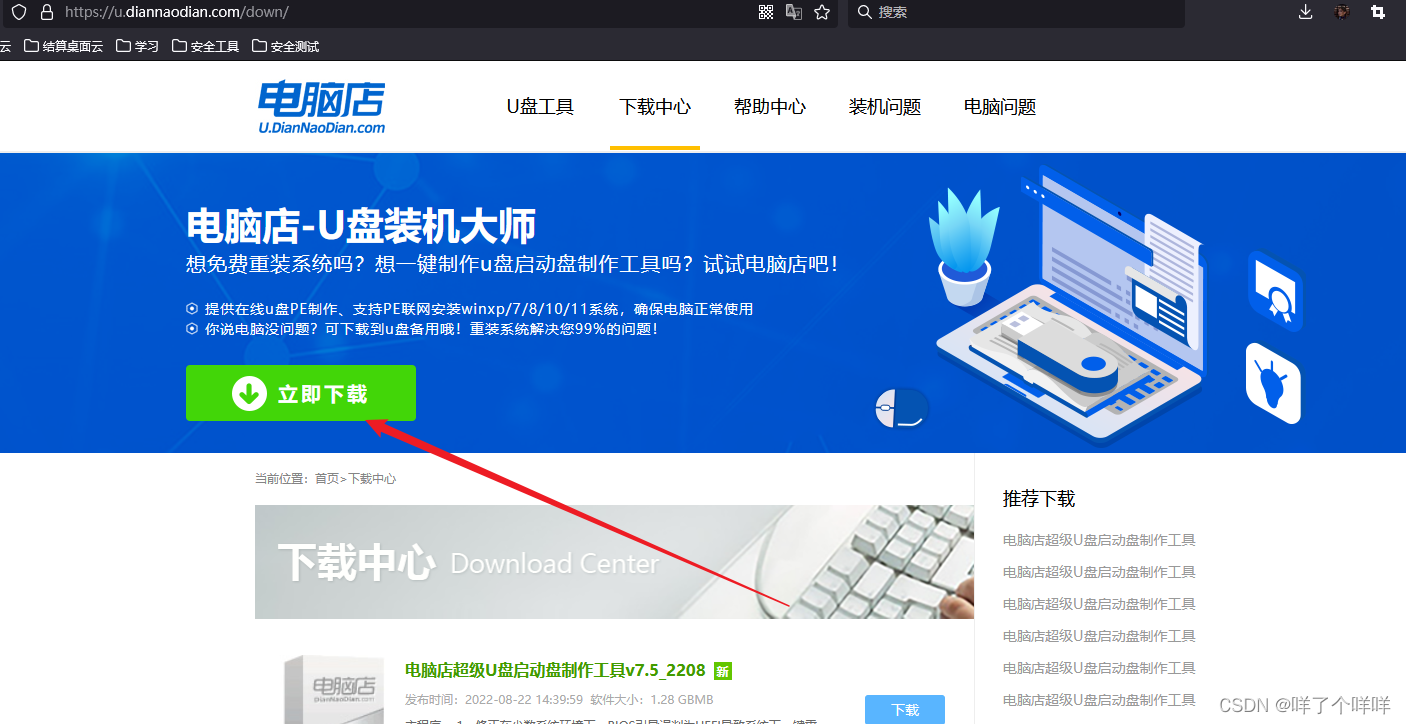Screen dimensions: 1406x724
Task: Click the 电脑店 software box thumbnail
Action: (334, 689)
